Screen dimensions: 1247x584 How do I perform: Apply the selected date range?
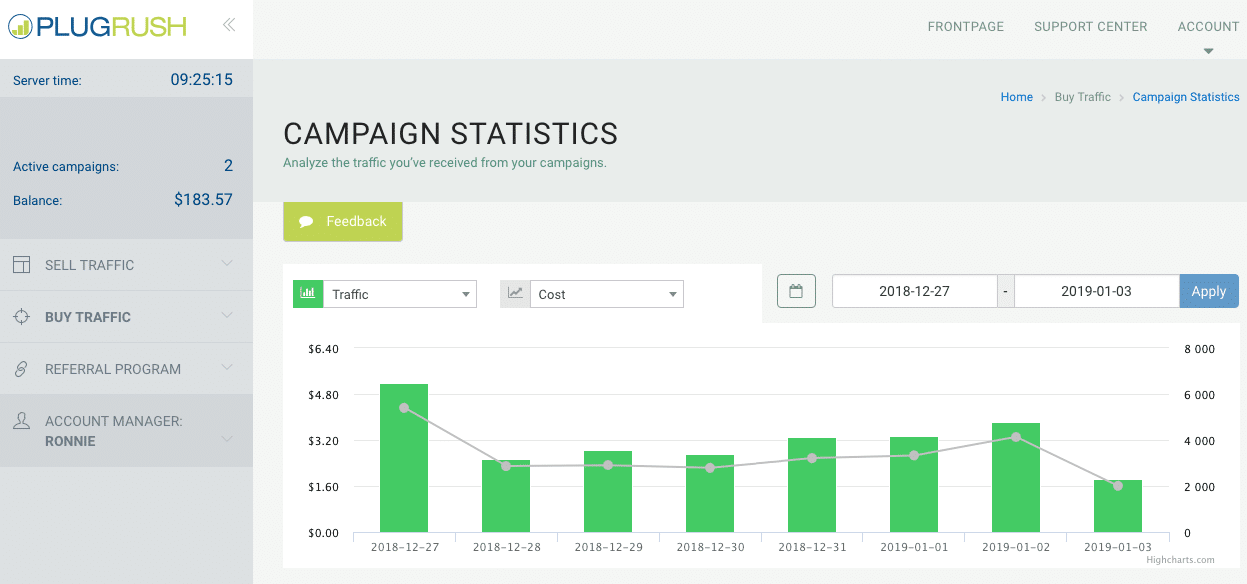click(1208, 291)
